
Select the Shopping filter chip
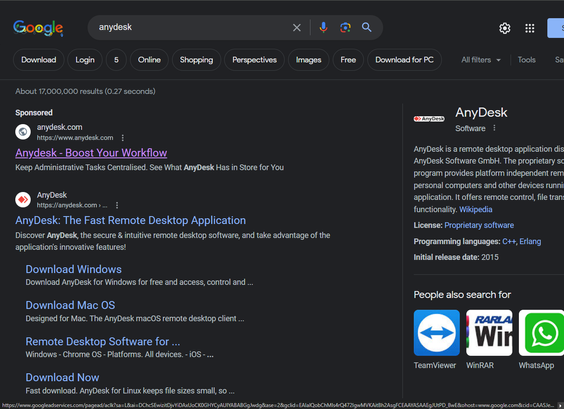tap(196, 60)
